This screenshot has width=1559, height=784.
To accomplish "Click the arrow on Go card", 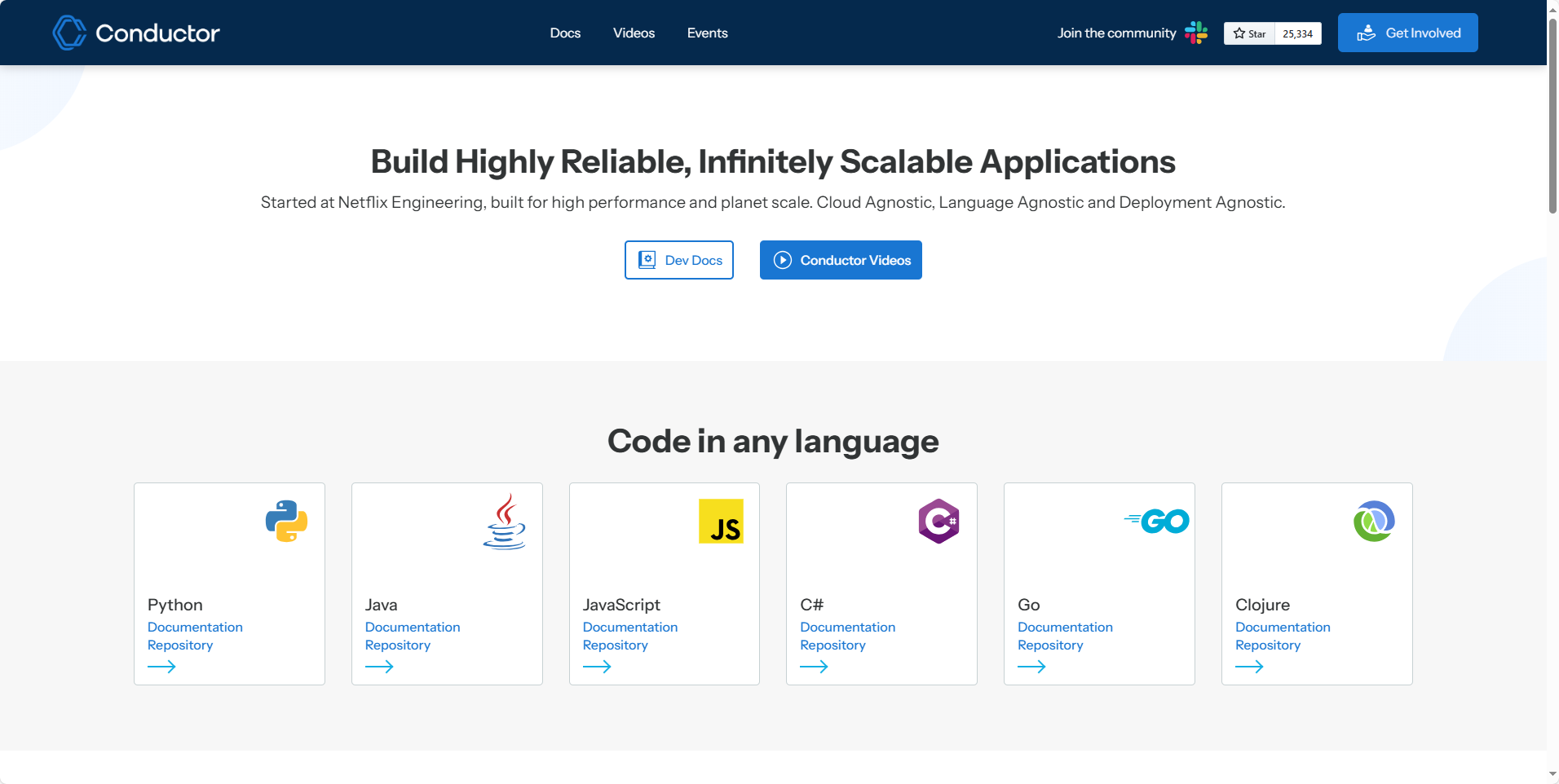I will [1031, 667].
